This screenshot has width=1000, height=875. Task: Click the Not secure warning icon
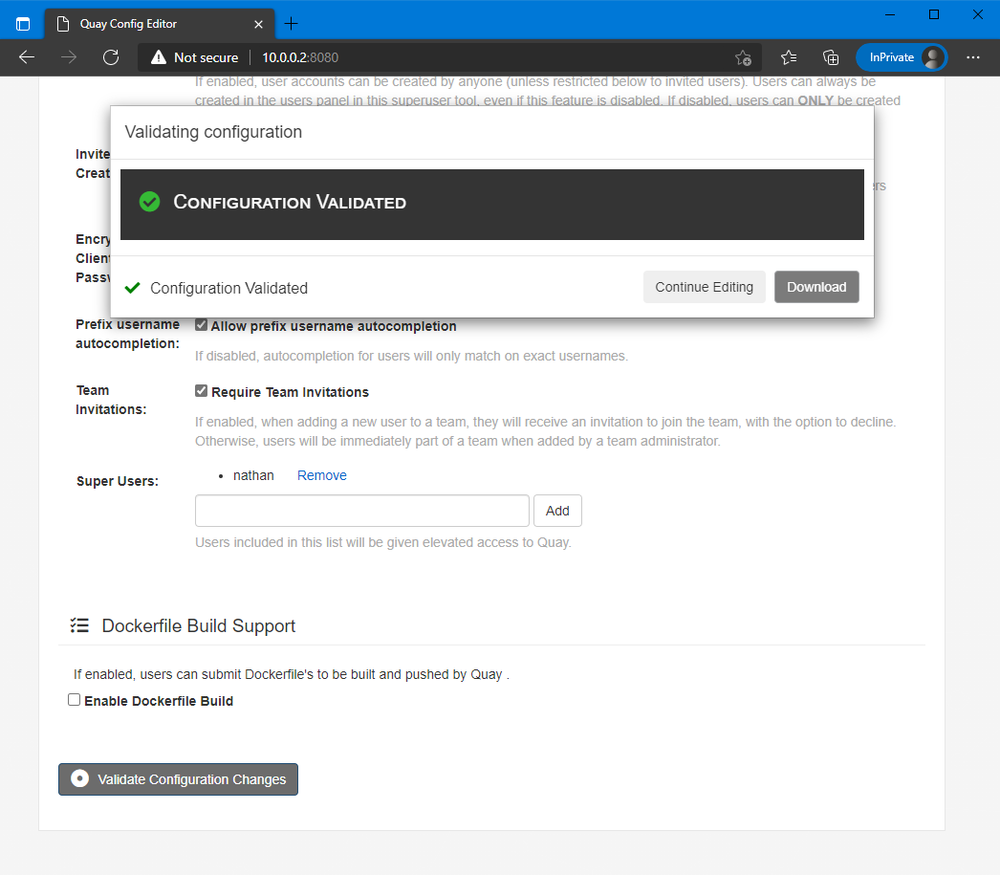(x=158, y=57)
